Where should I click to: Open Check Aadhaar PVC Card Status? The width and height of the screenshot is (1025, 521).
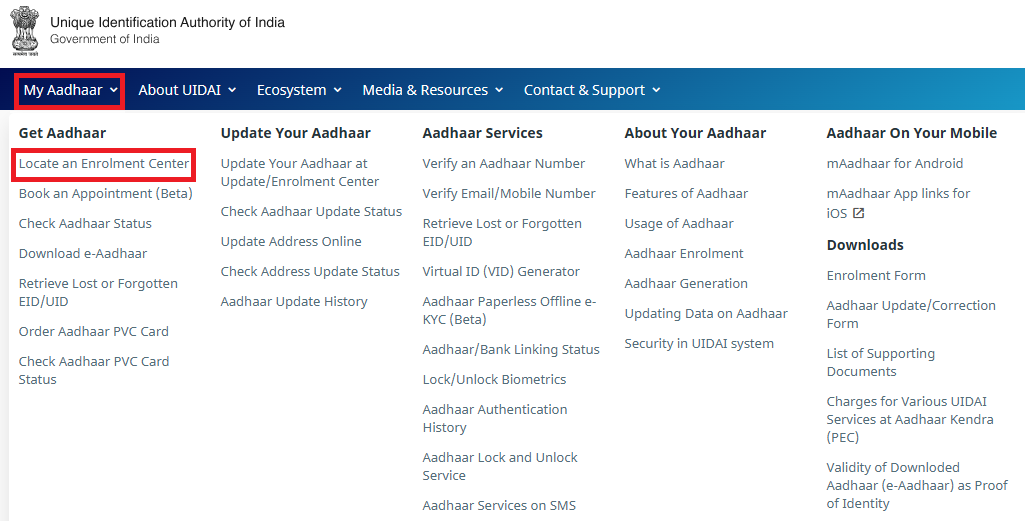[x=93, y=370]
